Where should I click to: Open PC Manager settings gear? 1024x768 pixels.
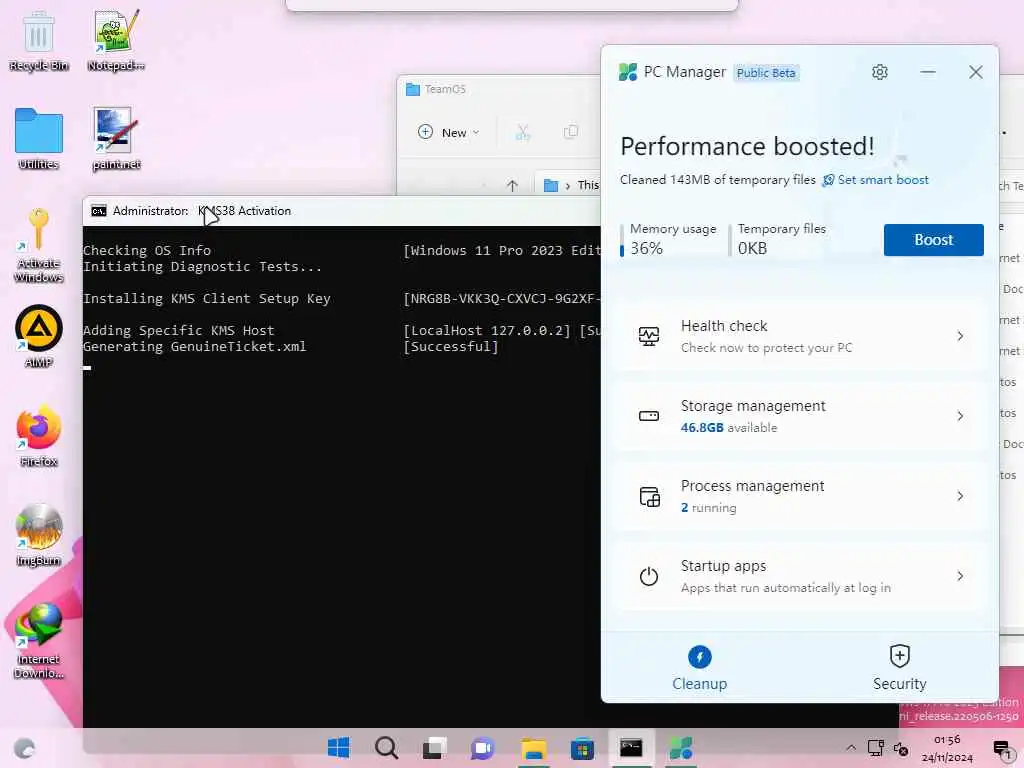click(880, 72)
